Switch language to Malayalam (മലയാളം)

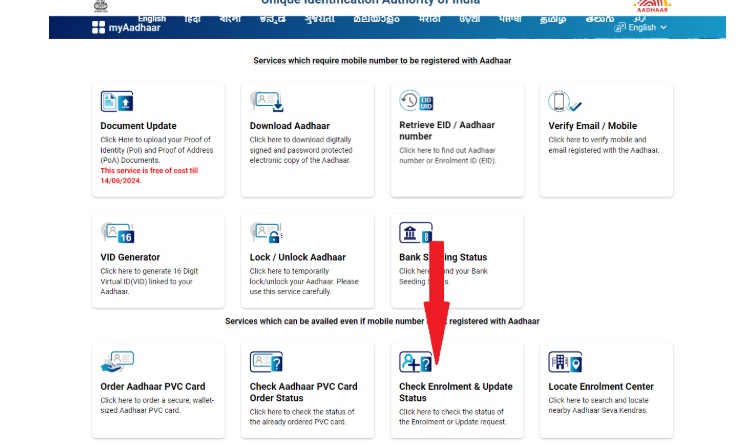(x=376, y=19)
